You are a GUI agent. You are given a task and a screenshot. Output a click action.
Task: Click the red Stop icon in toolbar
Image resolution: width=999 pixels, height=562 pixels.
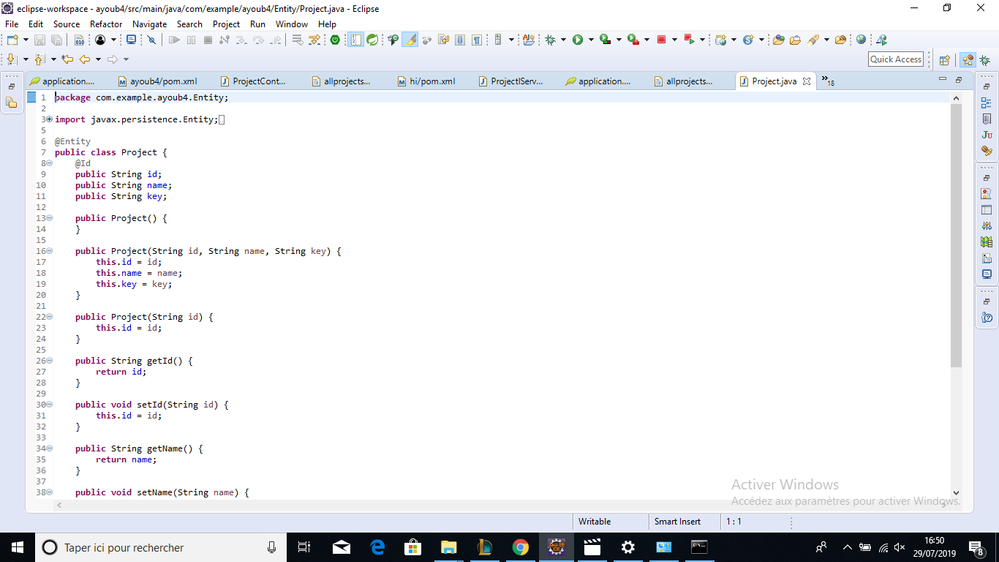coord(661,40)
